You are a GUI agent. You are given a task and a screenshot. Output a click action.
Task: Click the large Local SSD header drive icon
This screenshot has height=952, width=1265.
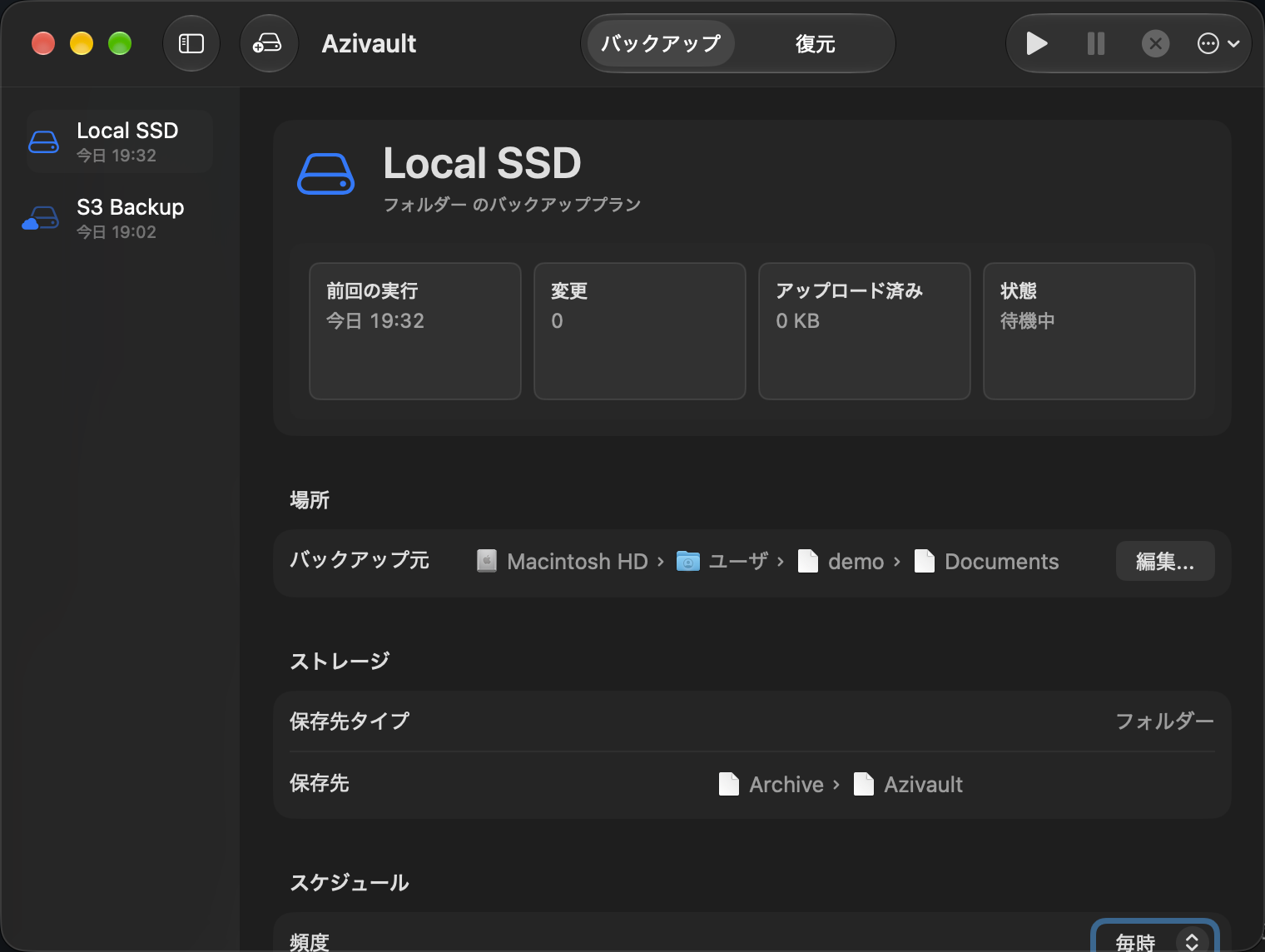326,174
